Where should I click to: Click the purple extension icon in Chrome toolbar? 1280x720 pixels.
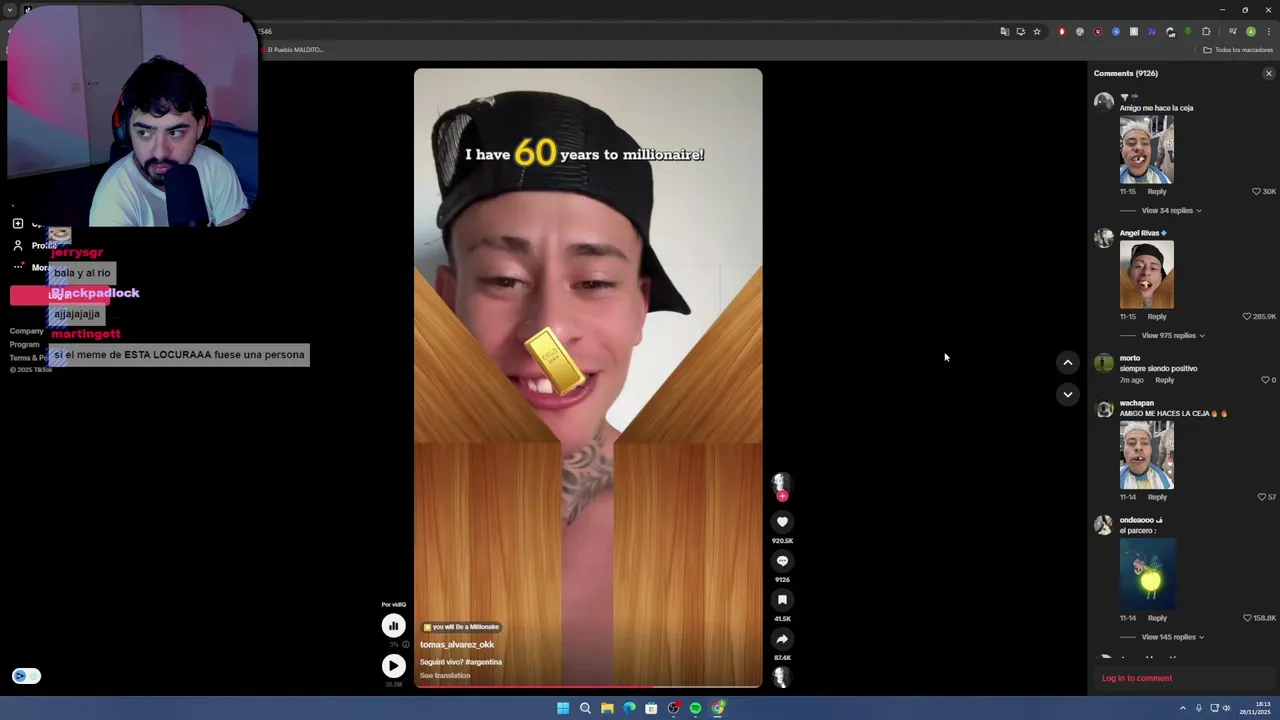1152,31
